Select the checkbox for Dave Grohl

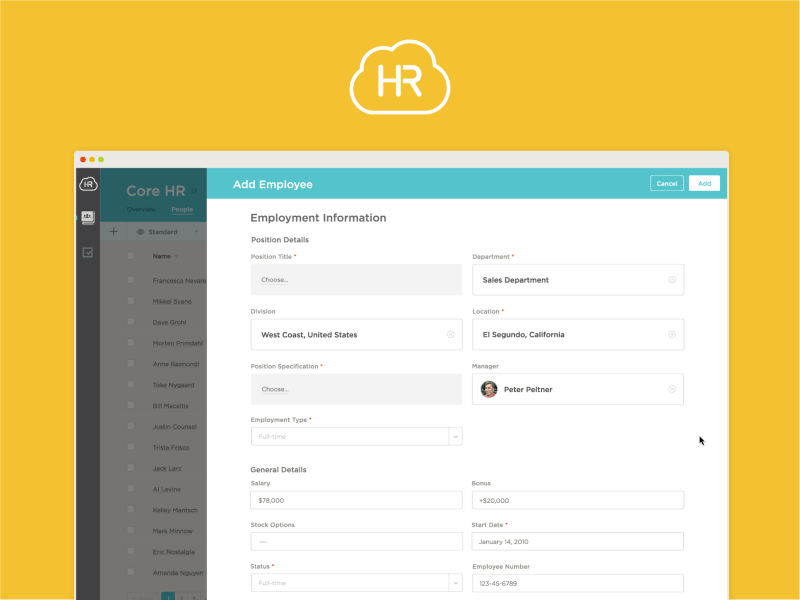(131, 322)
